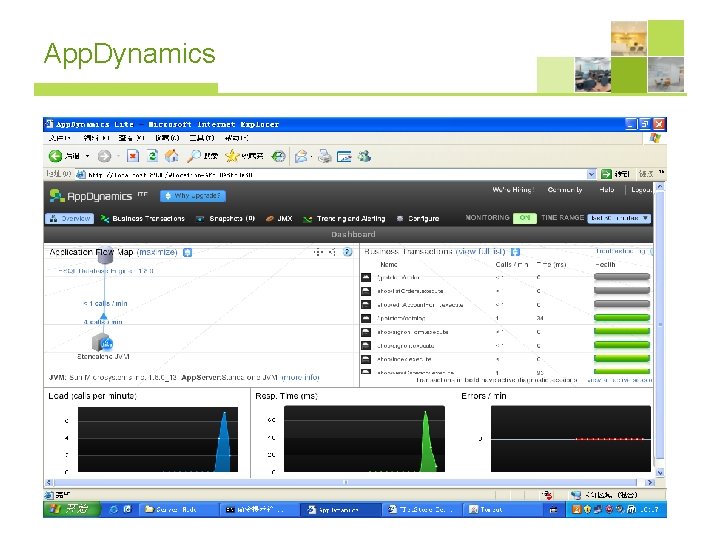Click the IE Back arrow button

(x=56, y=156)
